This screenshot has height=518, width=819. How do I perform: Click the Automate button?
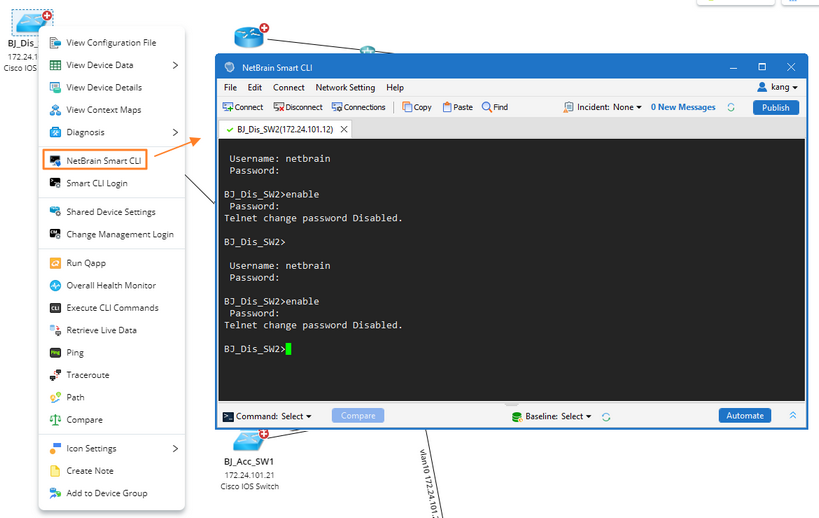745,416
